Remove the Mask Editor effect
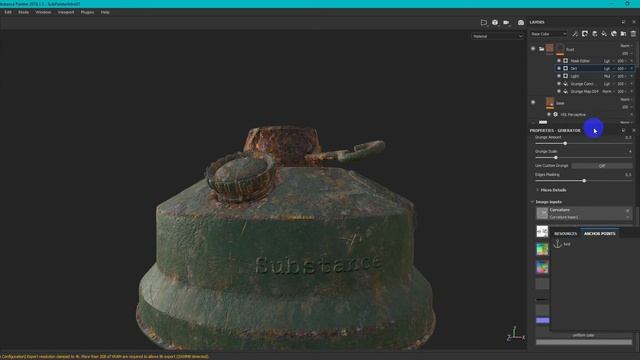This screenshot has width=640, height=360. 632,61
